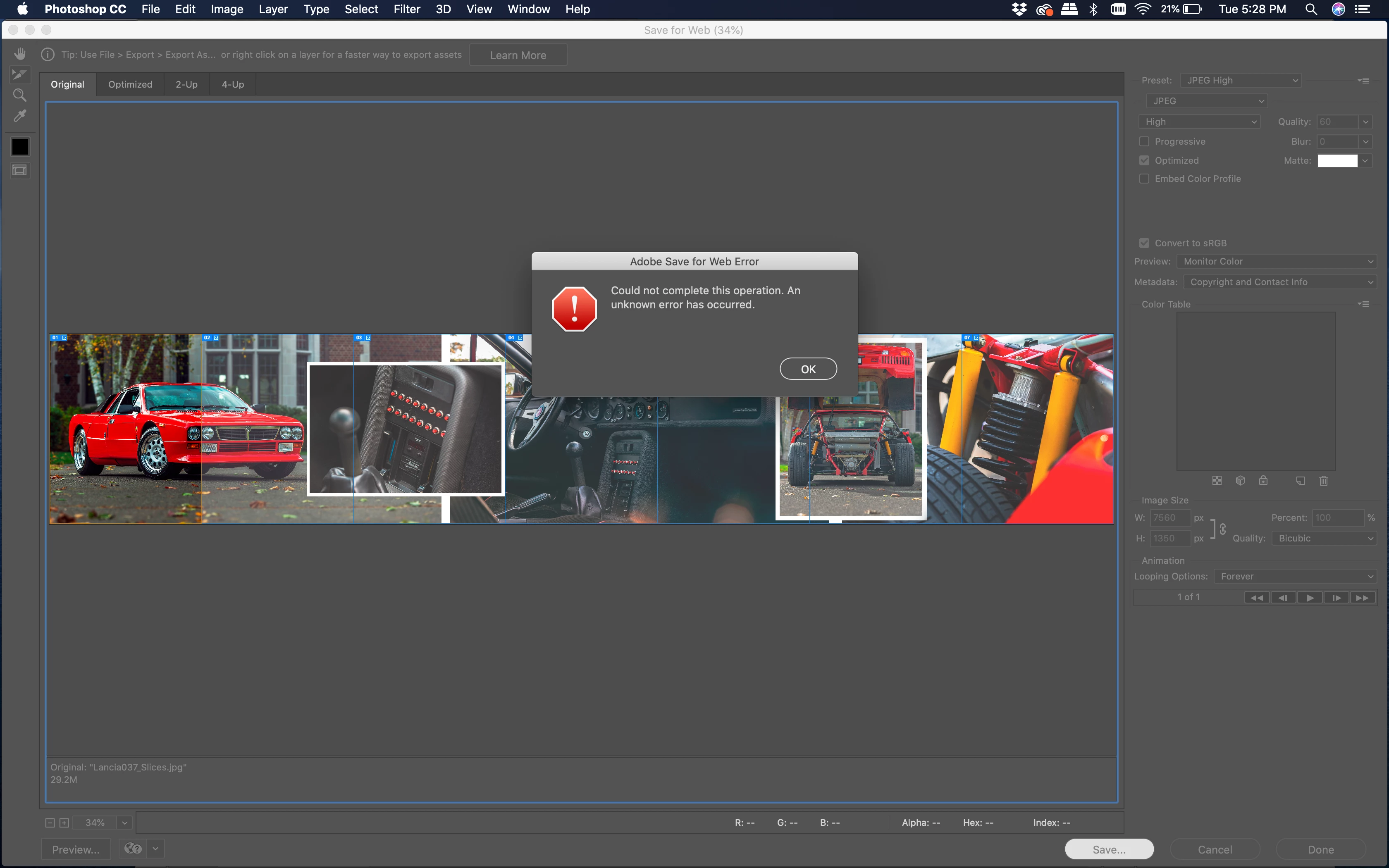Enable the Progressive checkbox
This screenshot has height=868, width=1389.
point(1145,141)
